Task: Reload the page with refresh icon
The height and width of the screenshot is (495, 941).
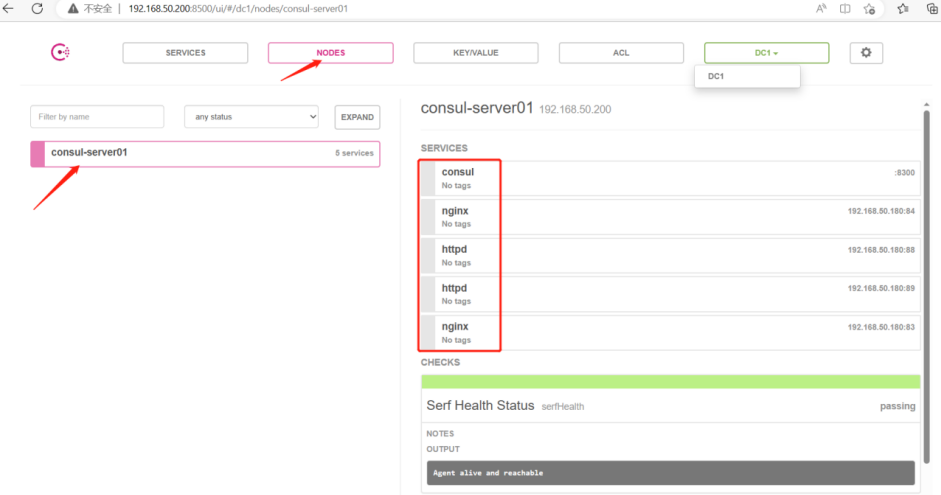Action: (37, 8)
